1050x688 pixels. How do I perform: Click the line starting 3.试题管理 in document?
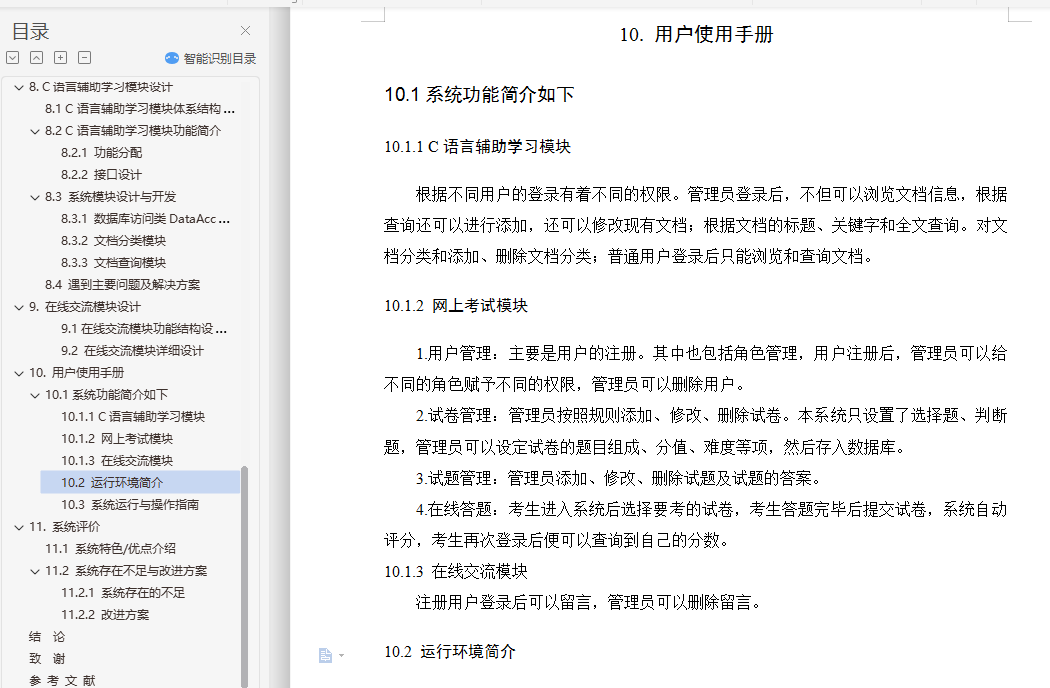click(618, 478)
